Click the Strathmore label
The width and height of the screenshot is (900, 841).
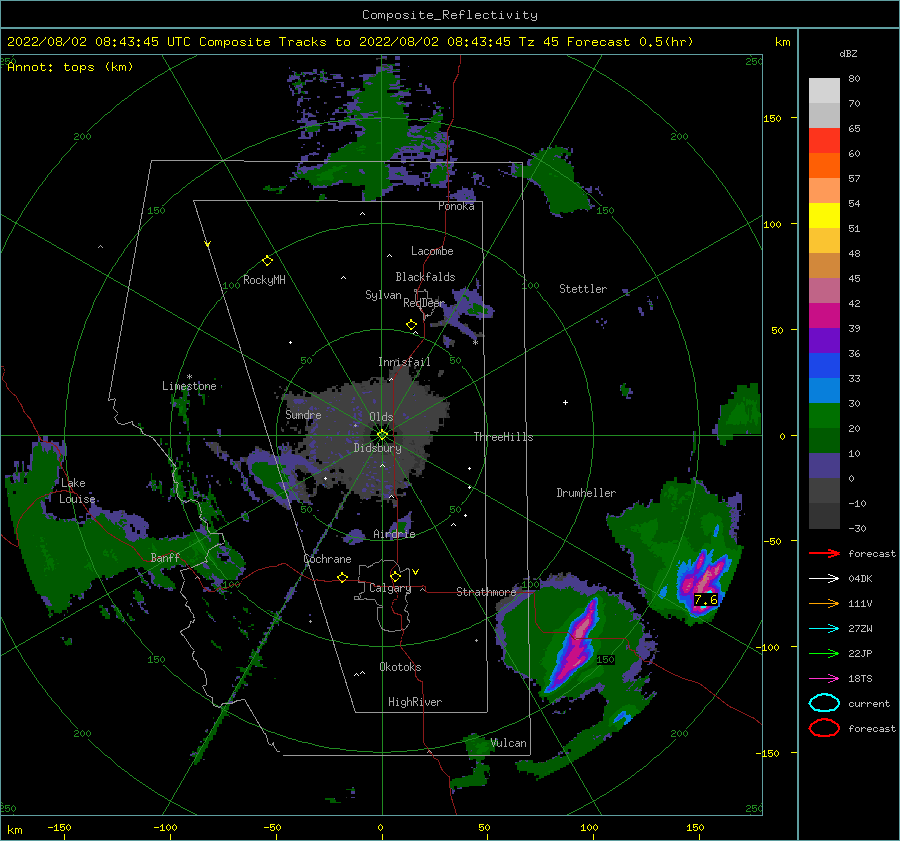486,591
